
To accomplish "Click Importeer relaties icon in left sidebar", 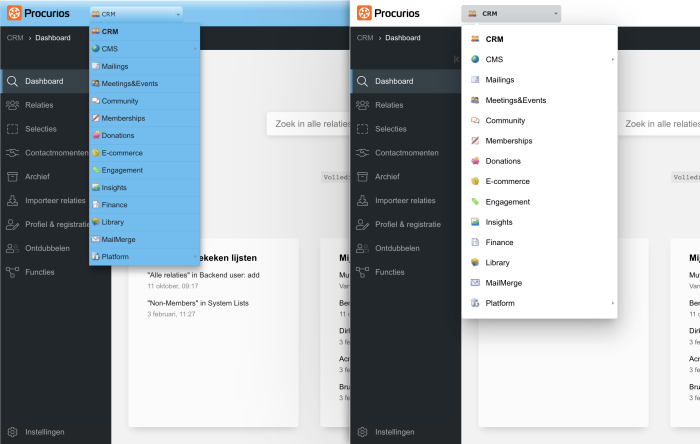I will (x=12, y=201).
